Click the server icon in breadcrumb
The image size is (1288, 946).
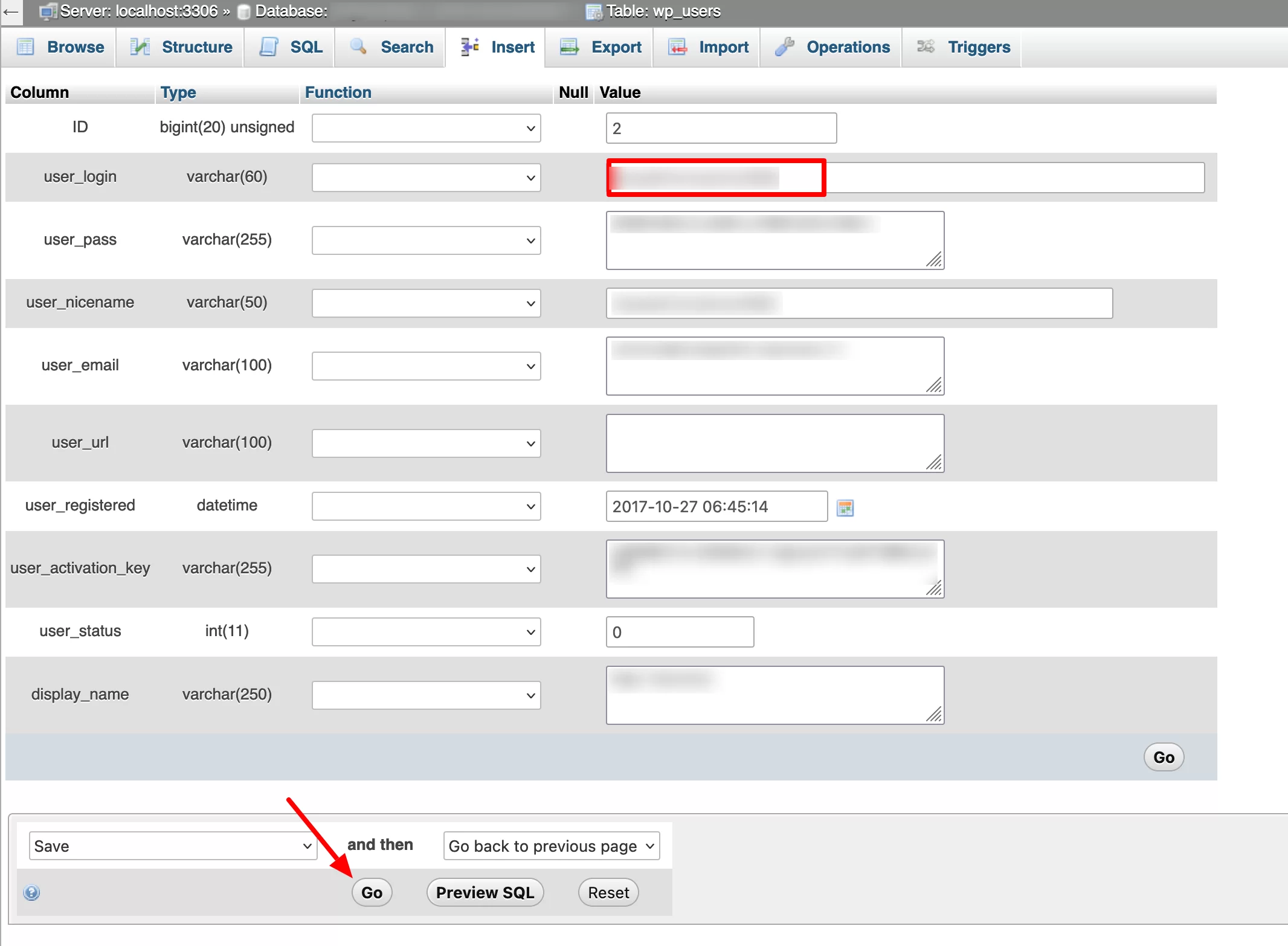[x=48, y=11]
